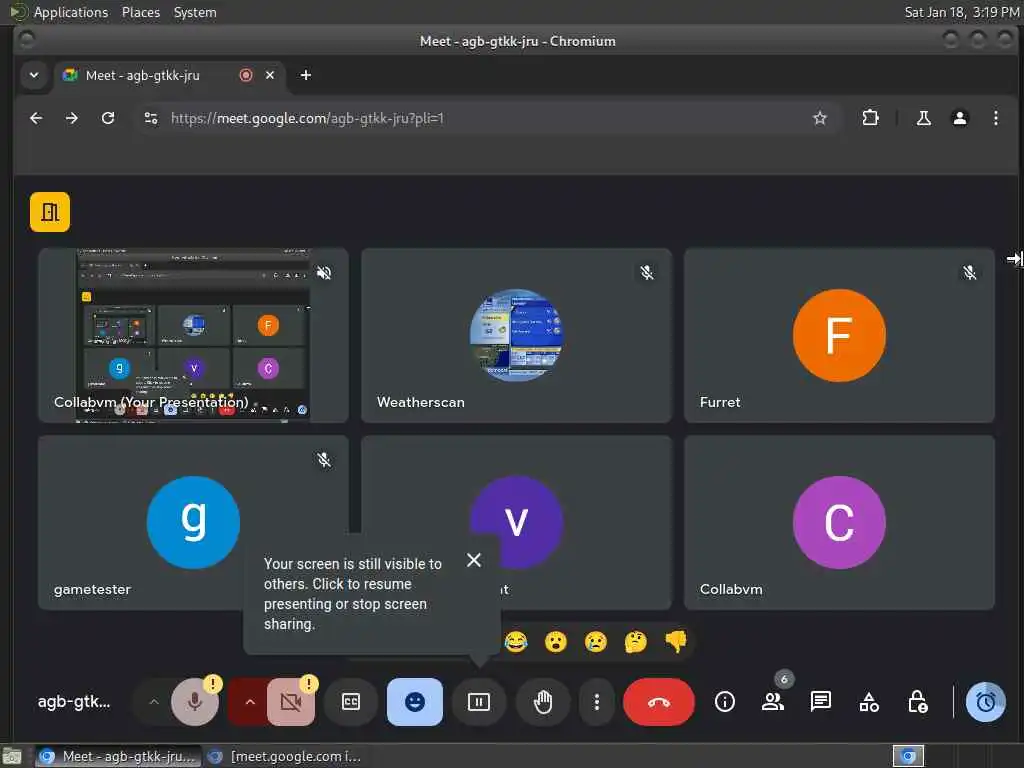The width and height of the screenshot is (1024, 768).
Task: Send the laughing emoji reaction
Action: (516, 642)
